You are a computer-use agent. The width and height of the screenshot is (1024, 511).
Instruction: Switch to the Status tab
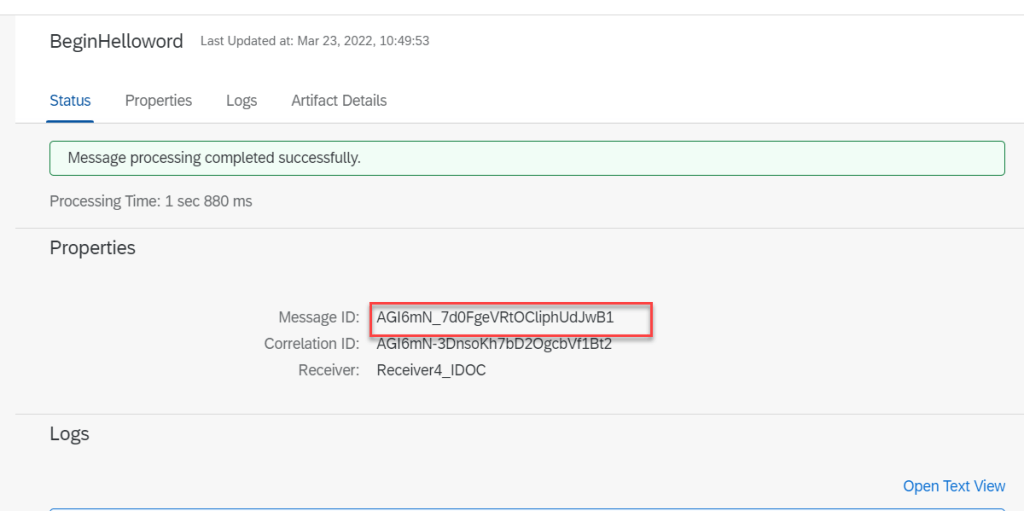[70, 101]
